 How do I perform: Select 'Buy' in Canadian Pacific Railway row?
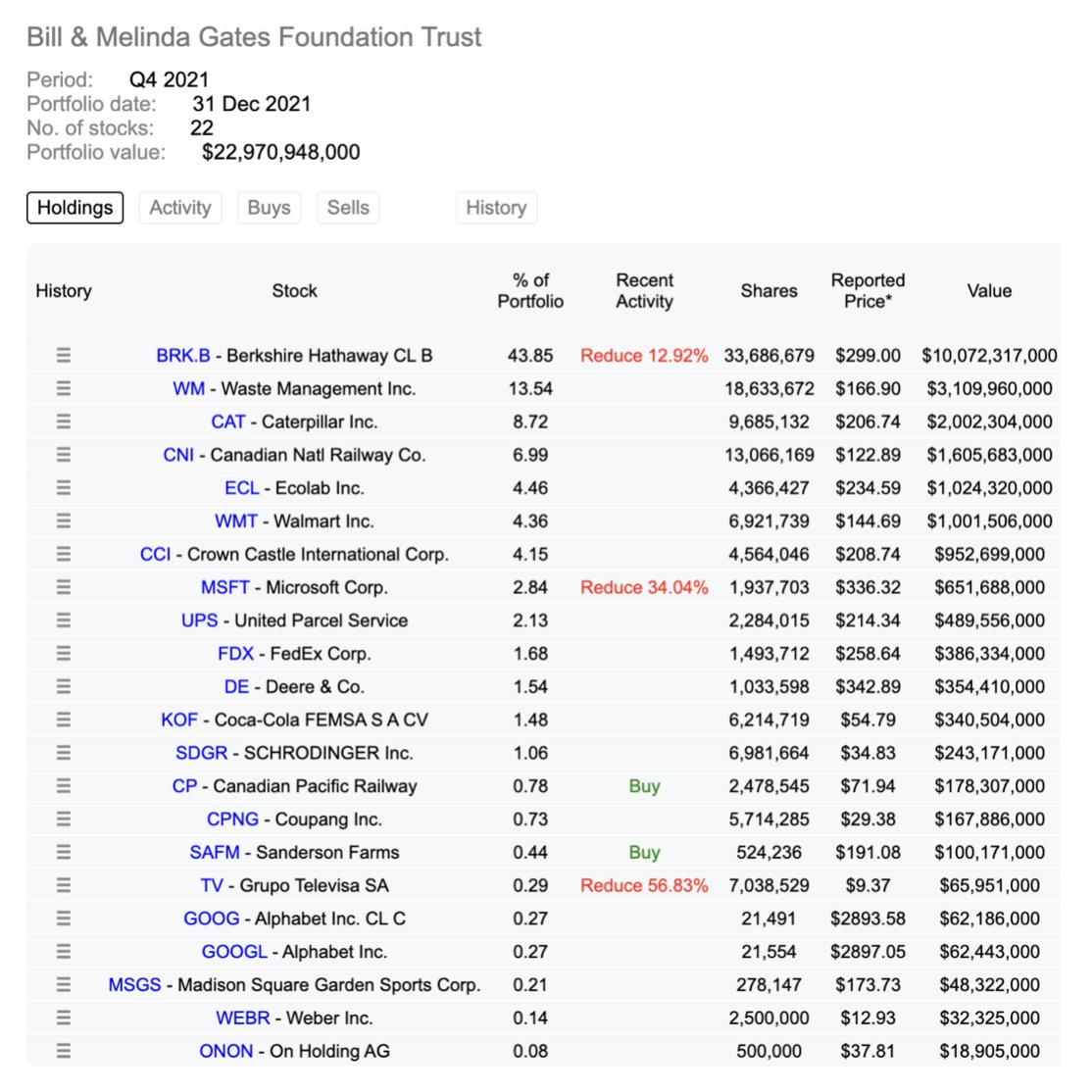click(x=644, y=786)
